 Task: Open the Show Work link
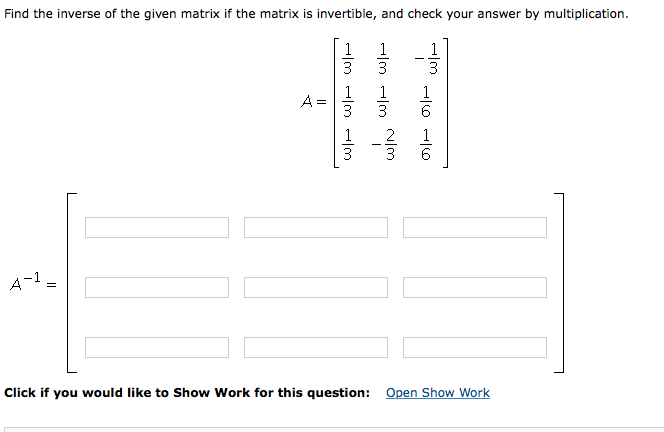point(437,393)
